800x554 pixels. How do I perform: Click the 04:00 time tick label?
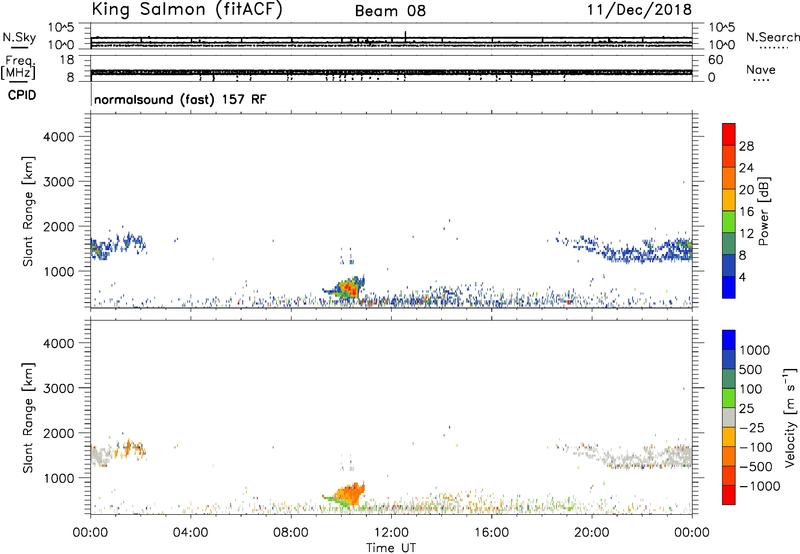190,533
